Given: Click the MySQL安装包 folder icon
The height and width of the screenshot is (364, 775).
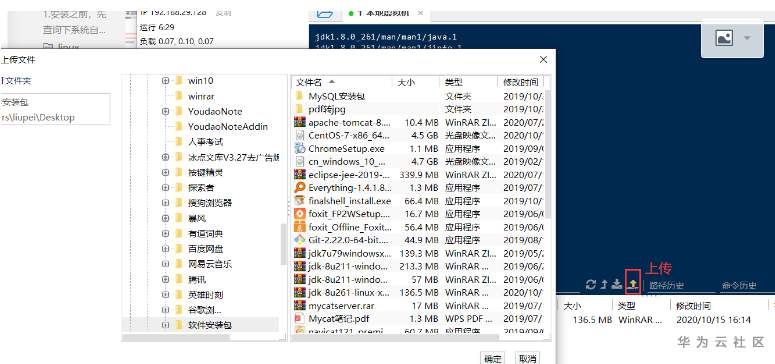Looking at the screenshot, I should pos(300,95).
